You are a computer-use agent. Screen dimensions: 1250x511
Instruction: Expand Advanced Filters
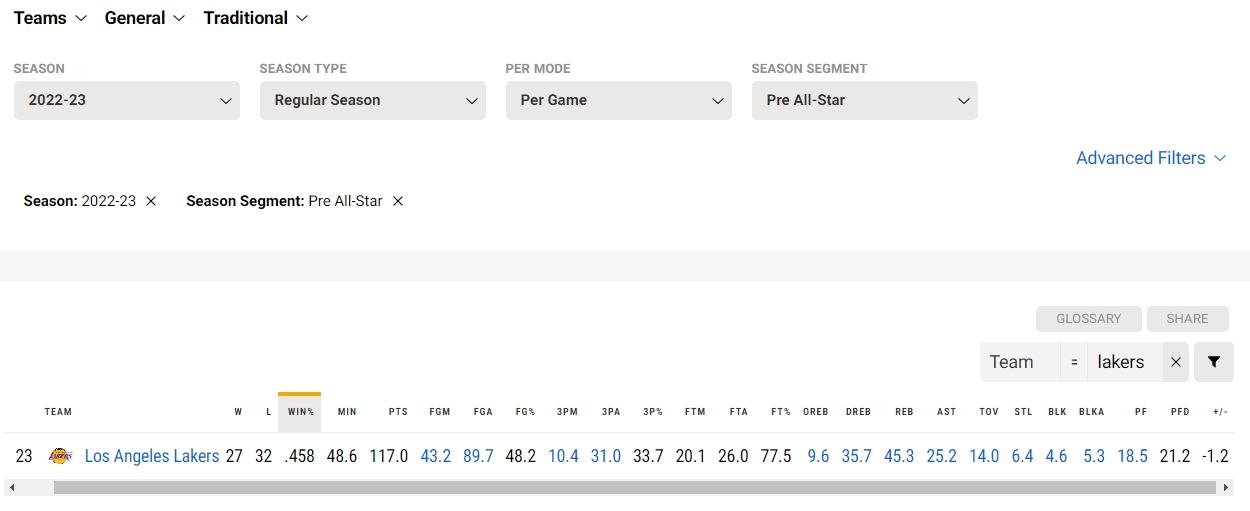pos(1151,158)
